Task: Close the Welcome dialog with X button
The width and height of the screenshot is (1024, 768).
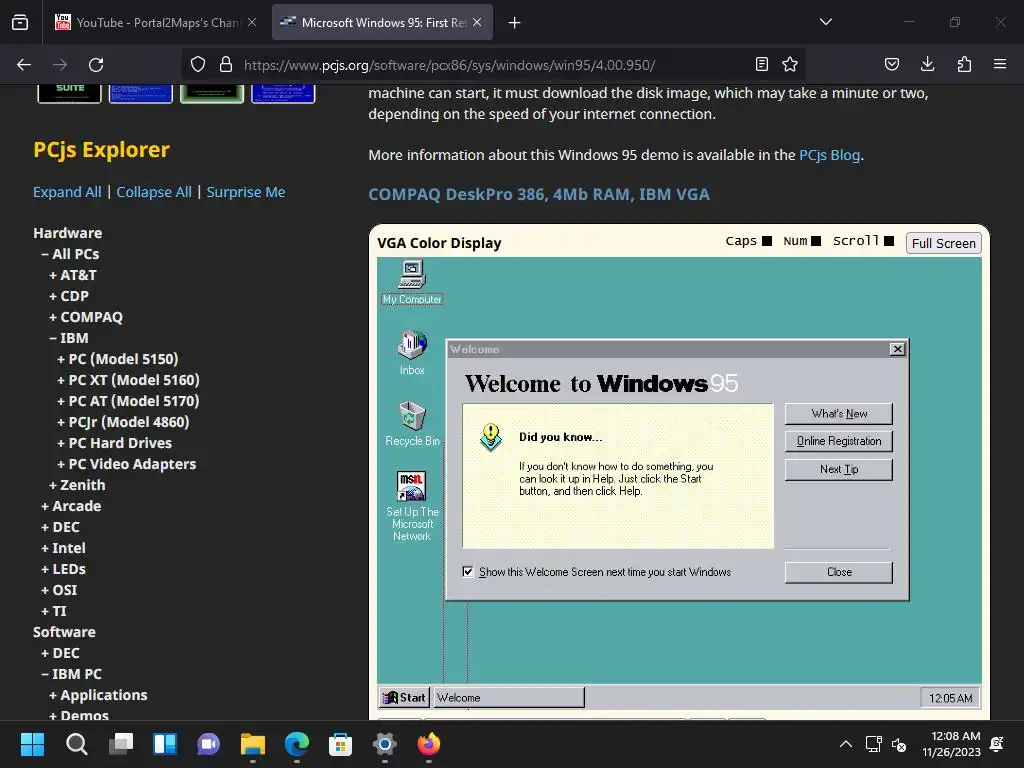Action: click(897, 349)
